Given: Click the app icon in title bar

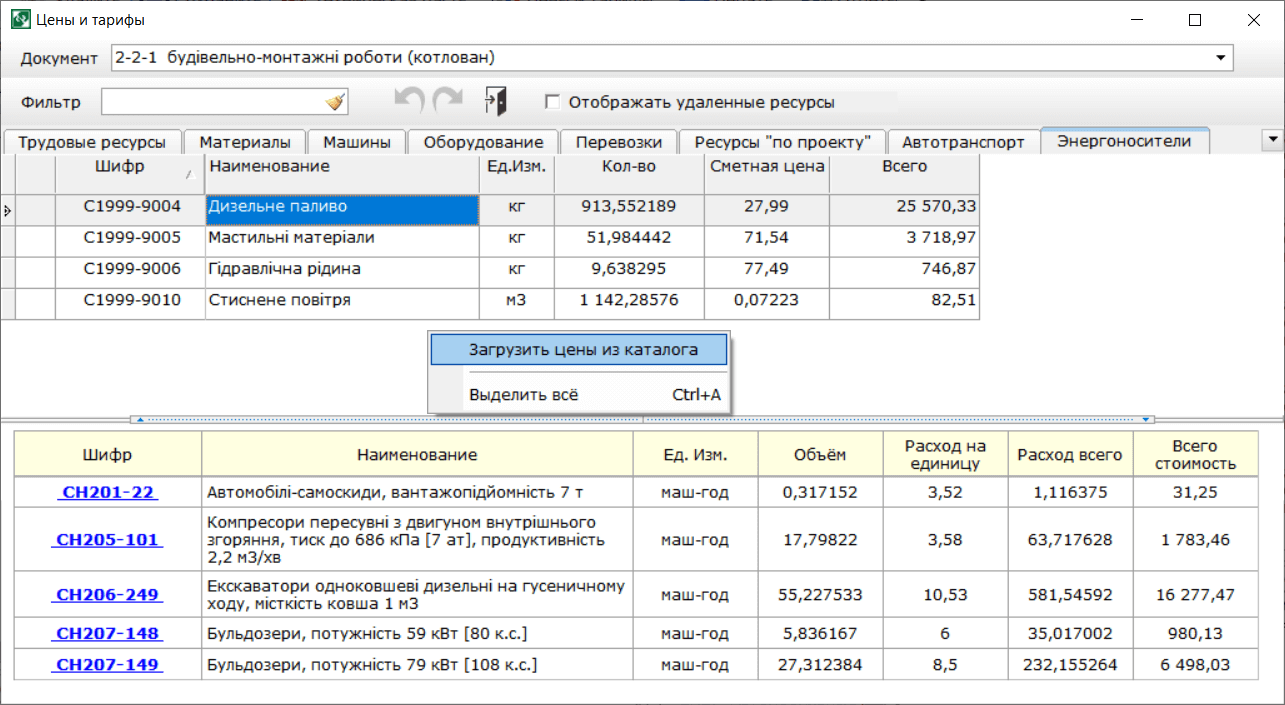Looking at the screenshot, I should pos(20,20).
